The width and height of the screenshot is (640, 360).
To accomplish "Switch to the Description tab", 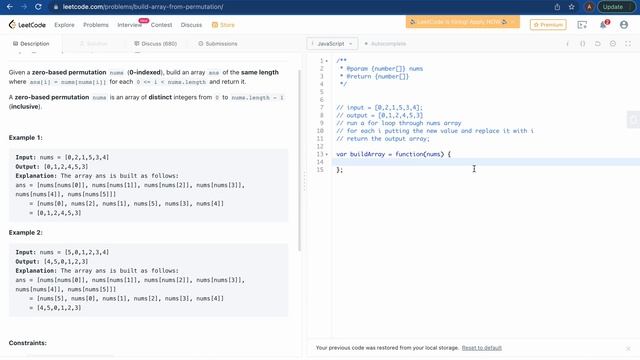I will [31, 44].
